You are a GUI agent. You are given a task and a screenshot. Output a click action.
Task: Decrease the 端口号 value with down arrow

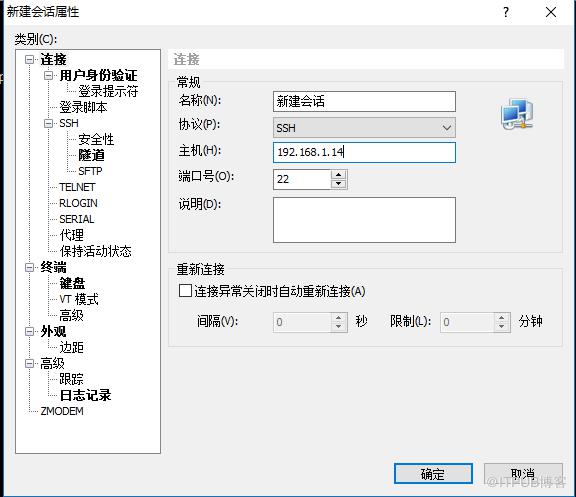click(x=339, y=184)
